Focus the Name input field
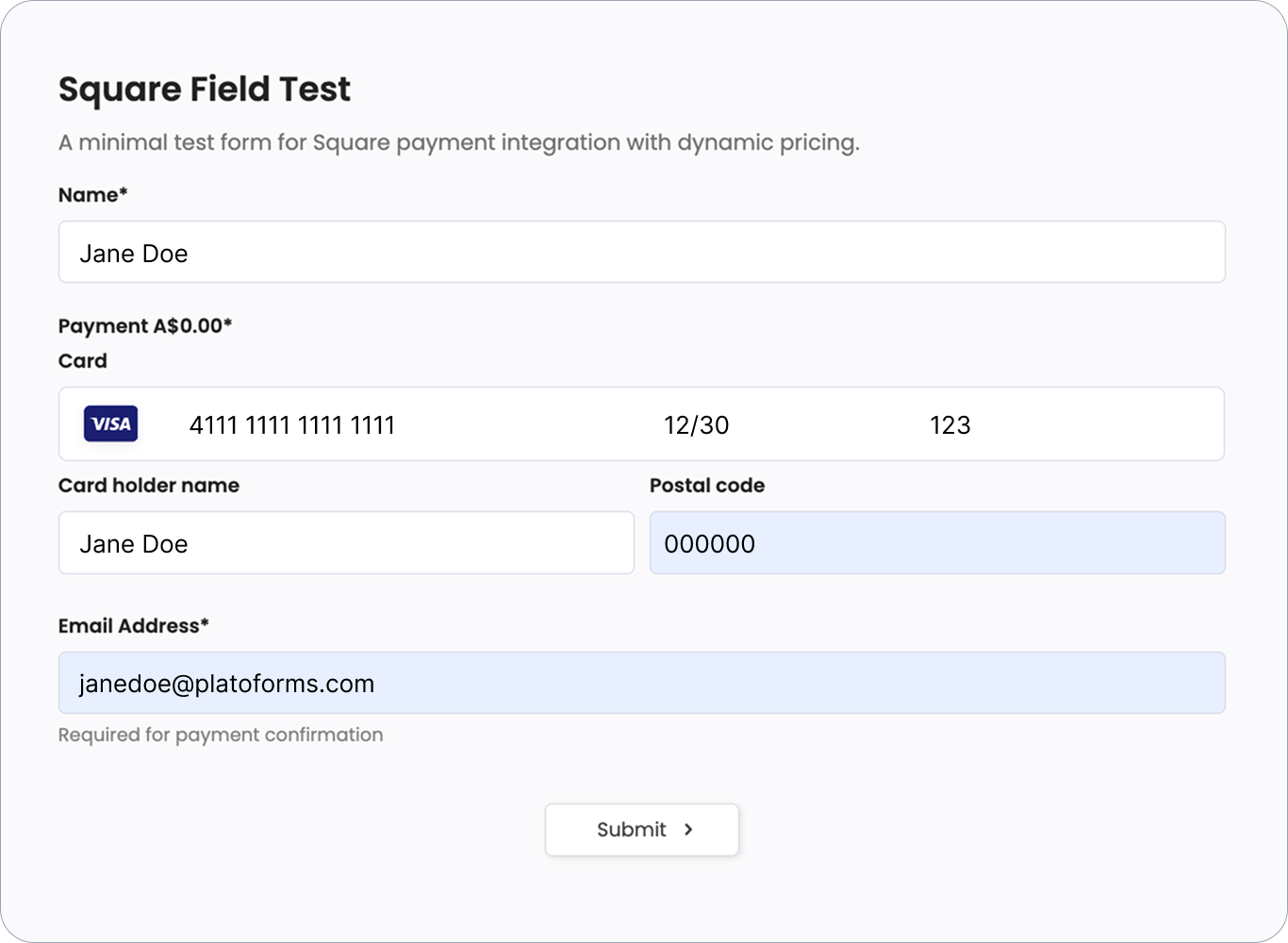This screenshot has width=1288, height=943. pyautogui.click(x=642, y=252)
